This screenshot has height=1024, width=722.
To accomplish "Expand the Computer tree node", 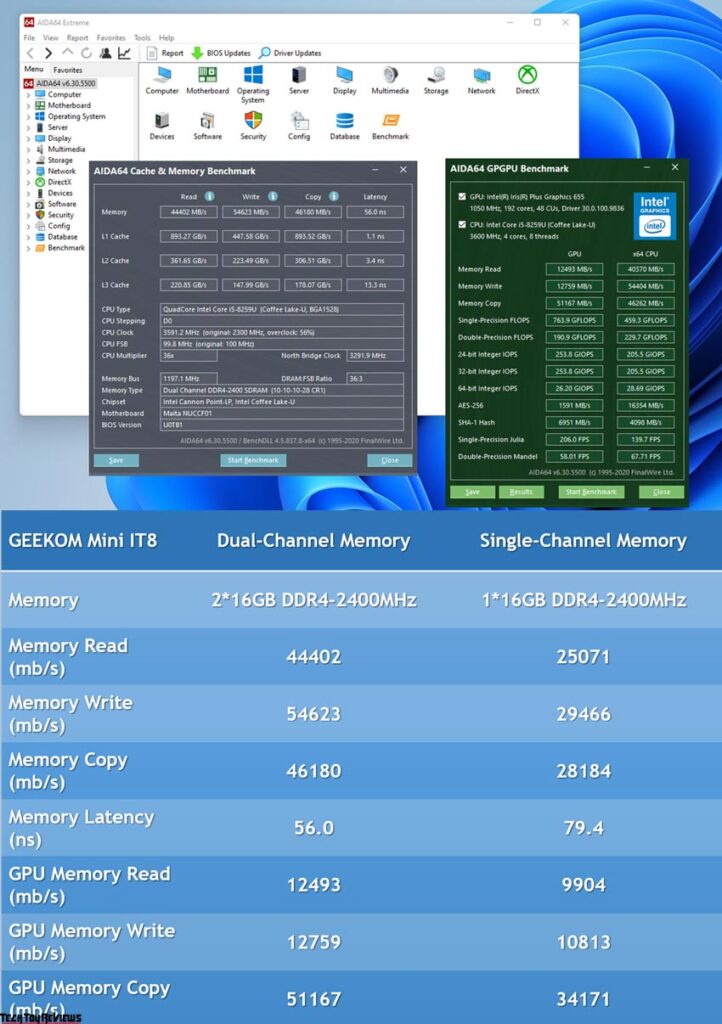I will coord(28,95).
